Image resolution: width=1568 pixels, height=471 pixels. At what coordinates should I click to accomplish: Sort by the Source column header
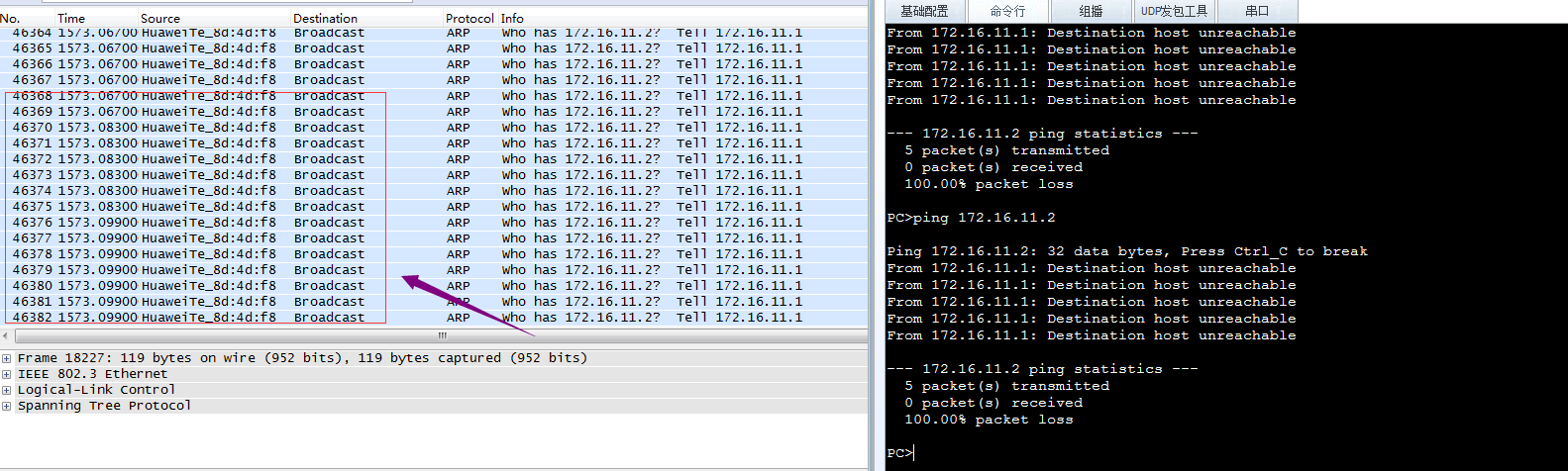(x=214, y=18)
